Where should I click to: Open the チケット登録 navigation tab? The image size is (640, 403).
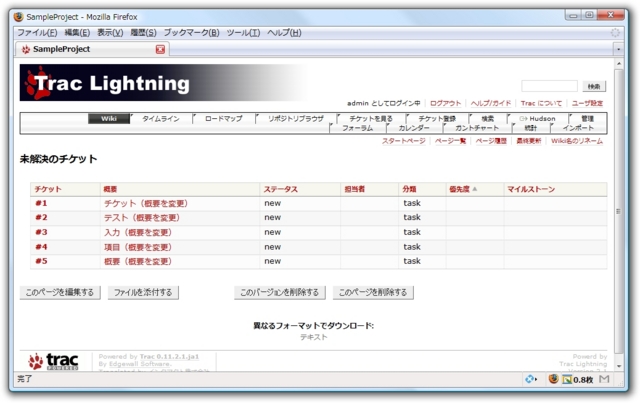[x=437, y=119]
